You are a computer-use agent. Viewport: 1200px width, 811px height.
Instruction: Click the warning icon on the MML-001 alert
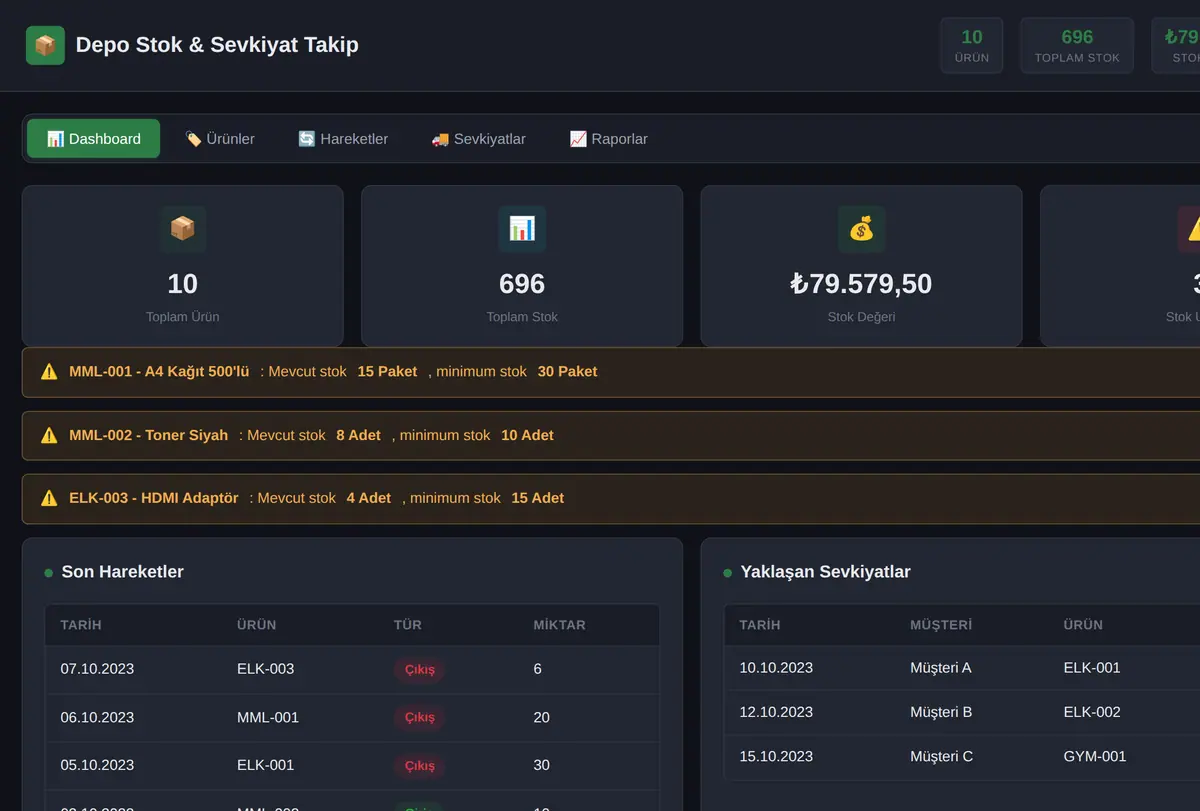click(x=49, y=372)
